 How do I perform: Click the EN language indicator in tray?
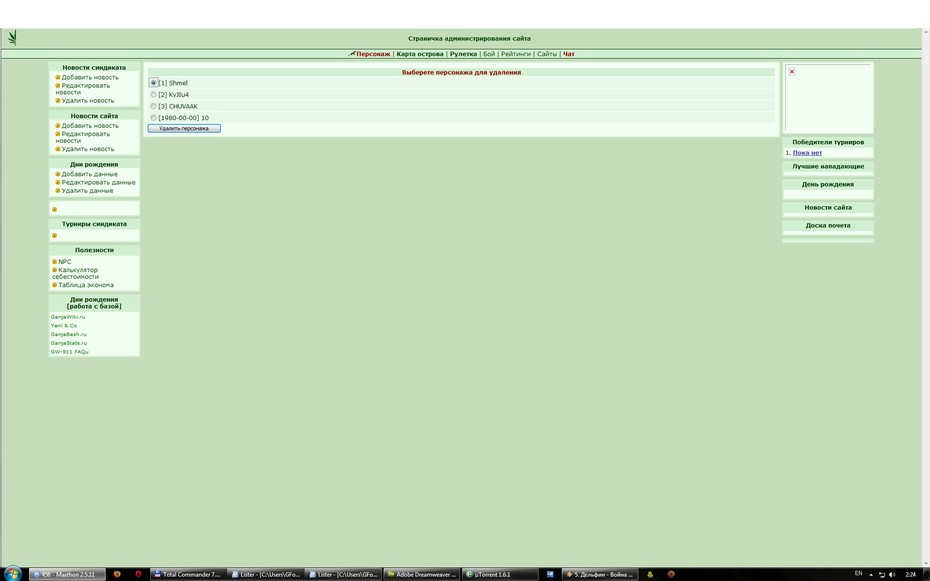(858, 574)
